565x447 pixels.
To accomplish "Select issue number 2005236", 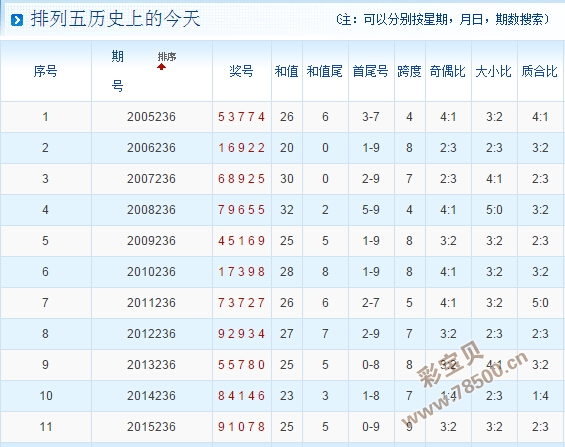I will (x=151, y=117).
